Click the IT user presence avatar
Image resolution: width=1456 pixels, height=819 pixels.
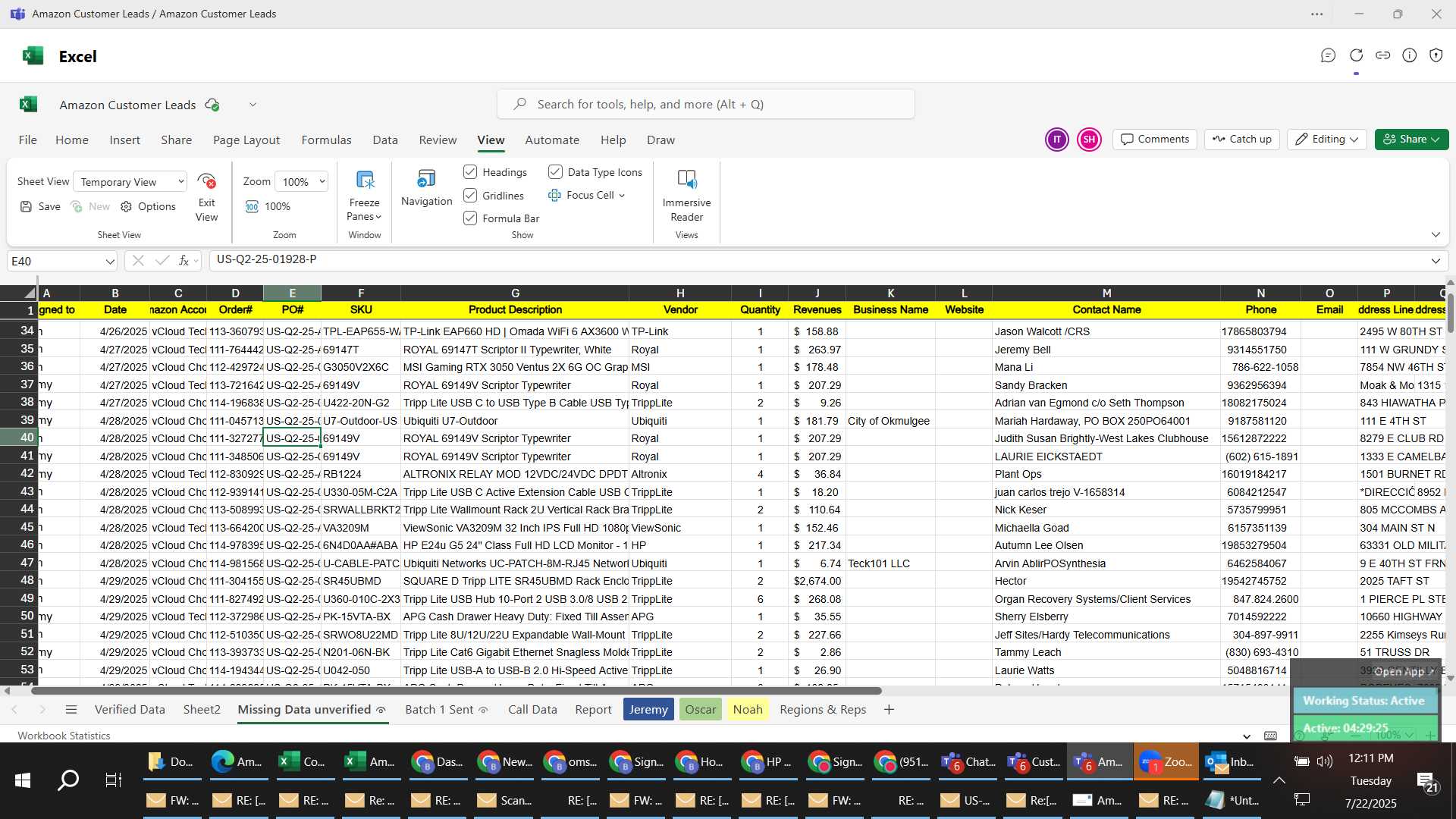coord(1056,140)
